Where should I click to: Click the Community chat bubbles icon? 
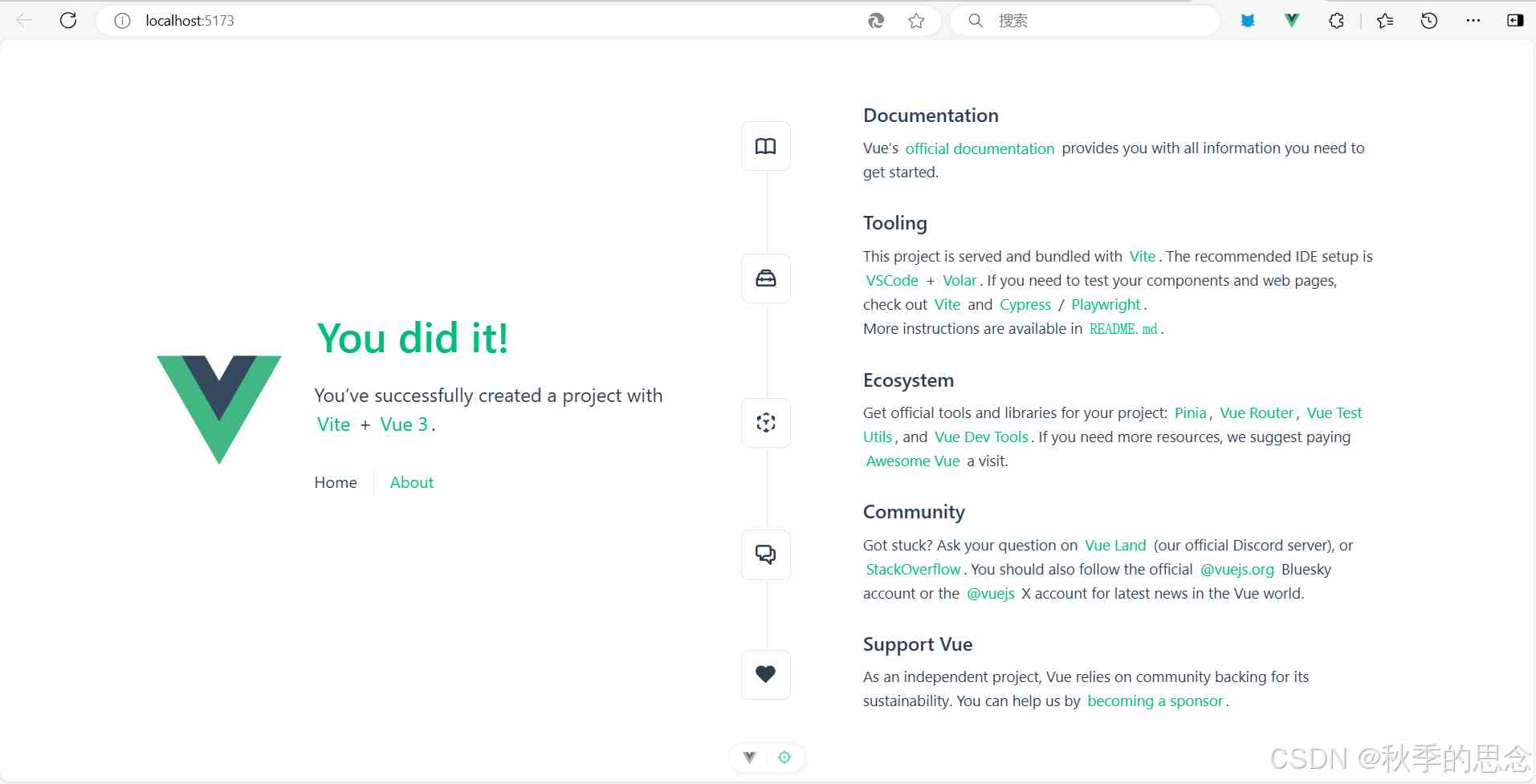(x=766, y=554)
